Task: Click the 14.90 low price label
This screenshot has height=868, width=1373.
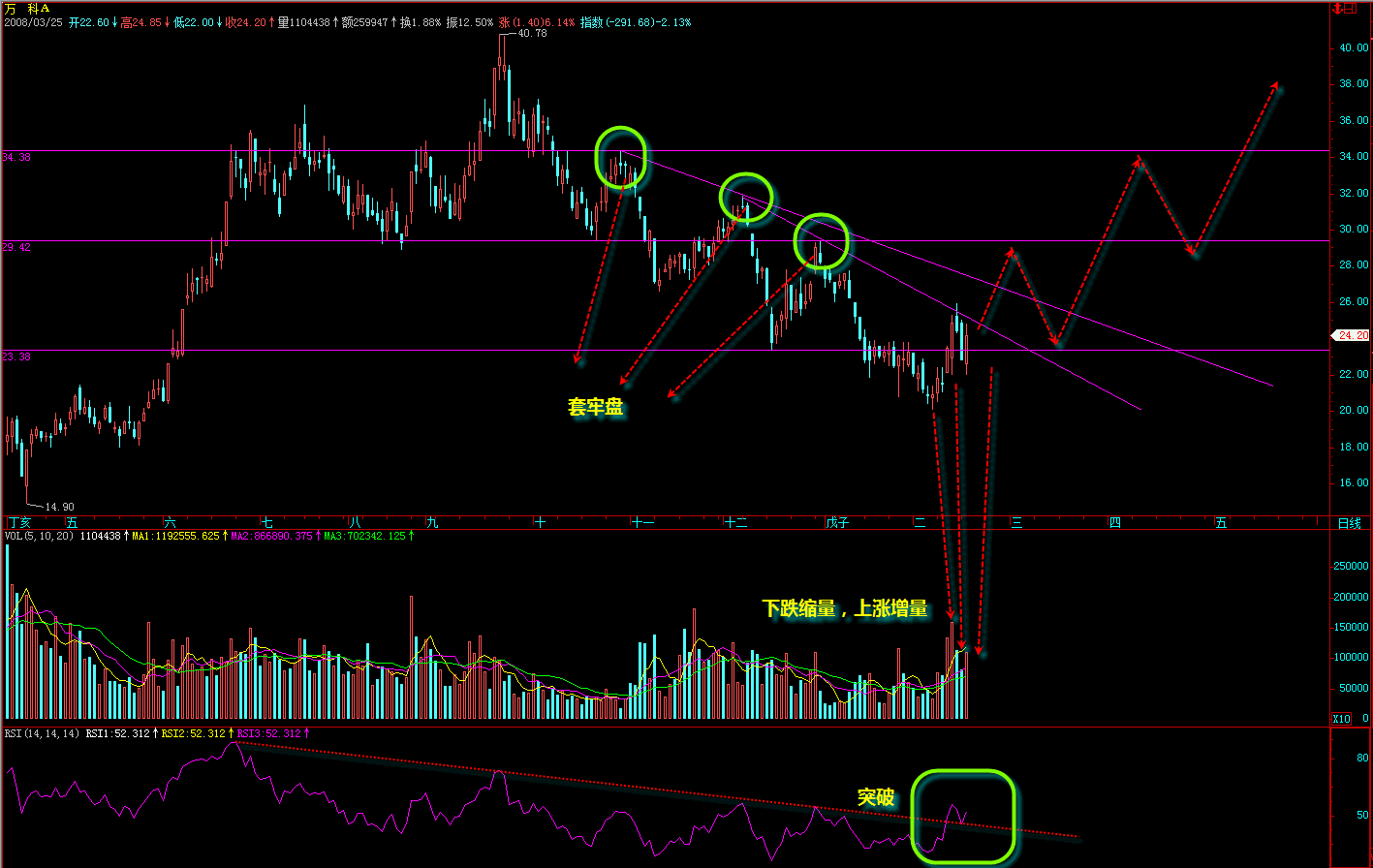Action: [x=60, y=507]
